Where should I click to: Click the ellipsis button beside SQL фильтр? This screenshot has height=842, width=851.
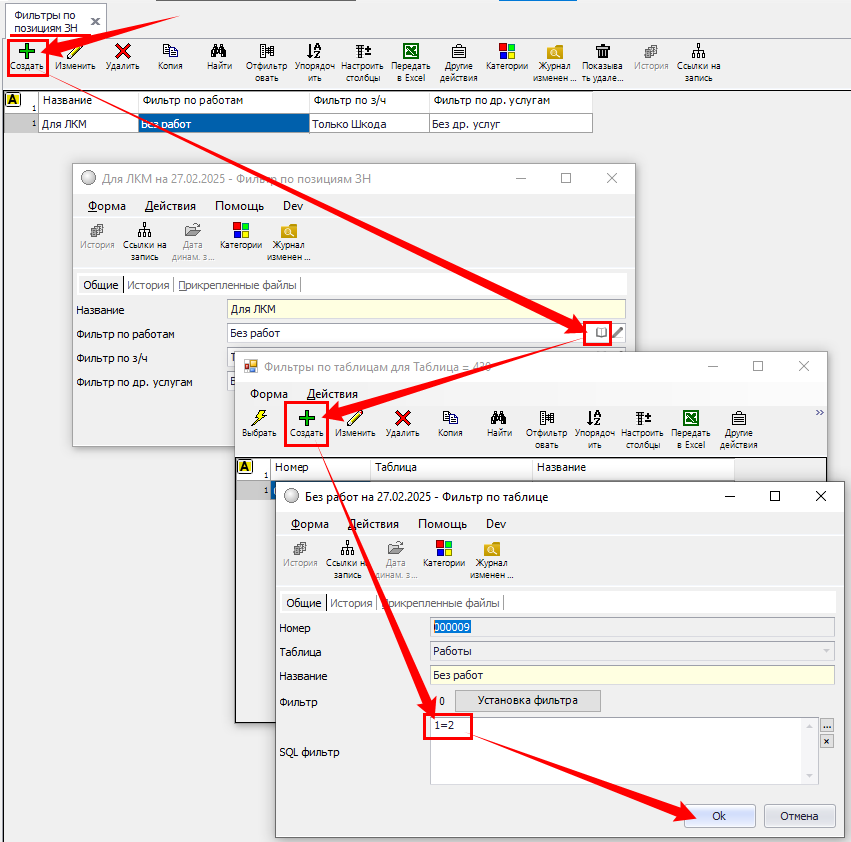826,725
